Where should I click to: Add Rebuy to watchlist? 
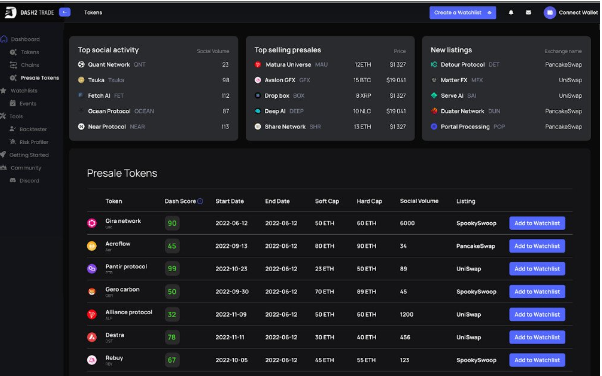[537, 360]
